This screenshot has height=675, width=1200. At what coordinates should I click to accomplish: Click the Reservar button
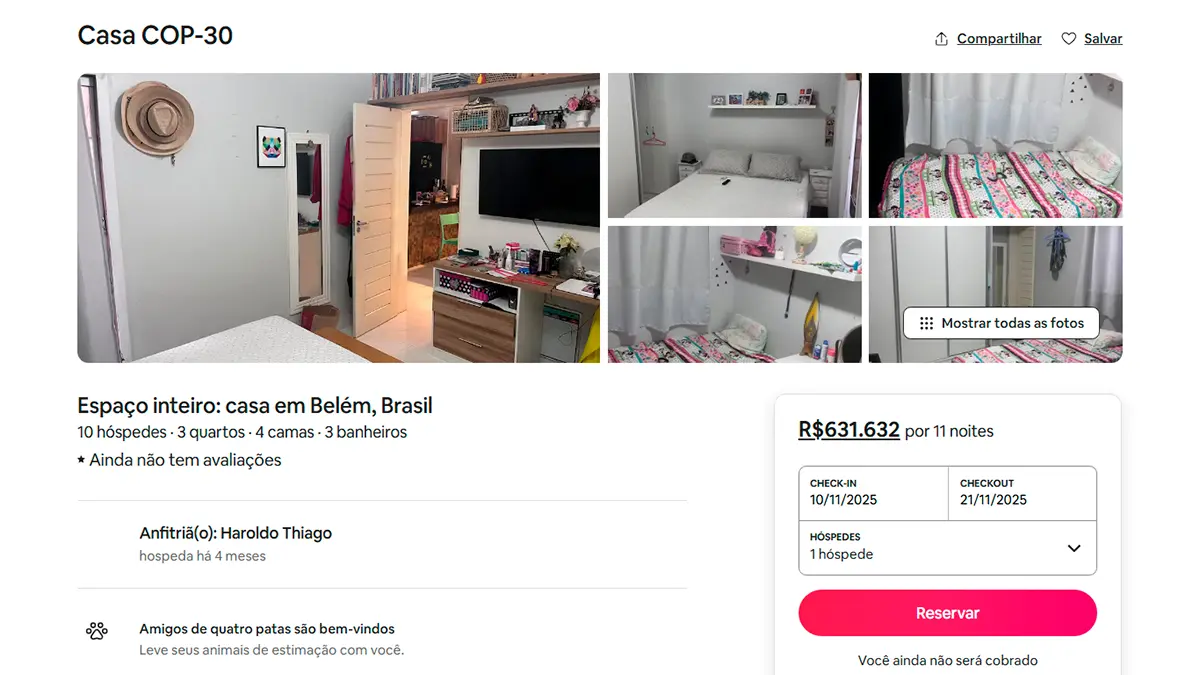coord(947,613)
